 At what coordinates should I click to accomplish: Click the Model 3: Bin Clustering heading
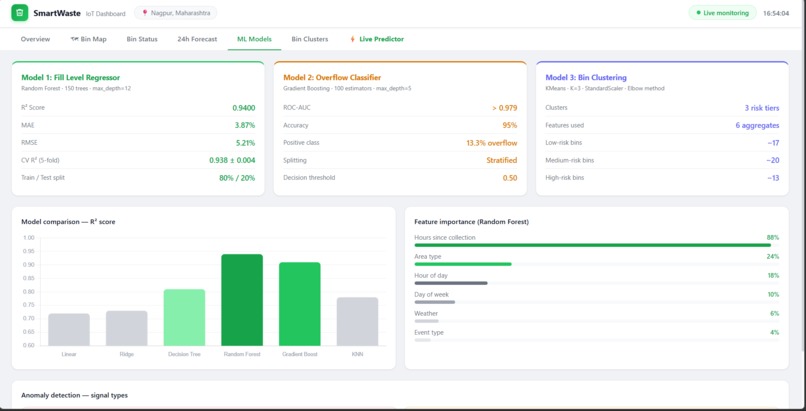click(x=586, y=78)
